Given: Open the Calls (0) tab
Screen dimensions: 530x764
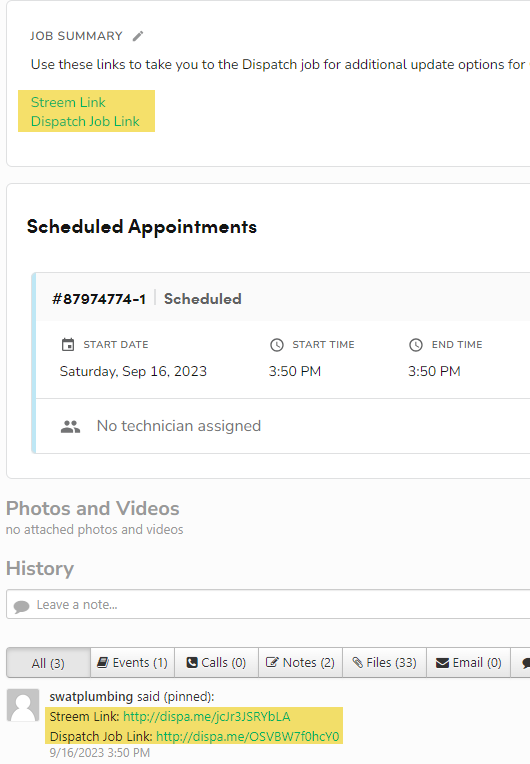Looking at the screenshot, I should click(x=217, y=663).
